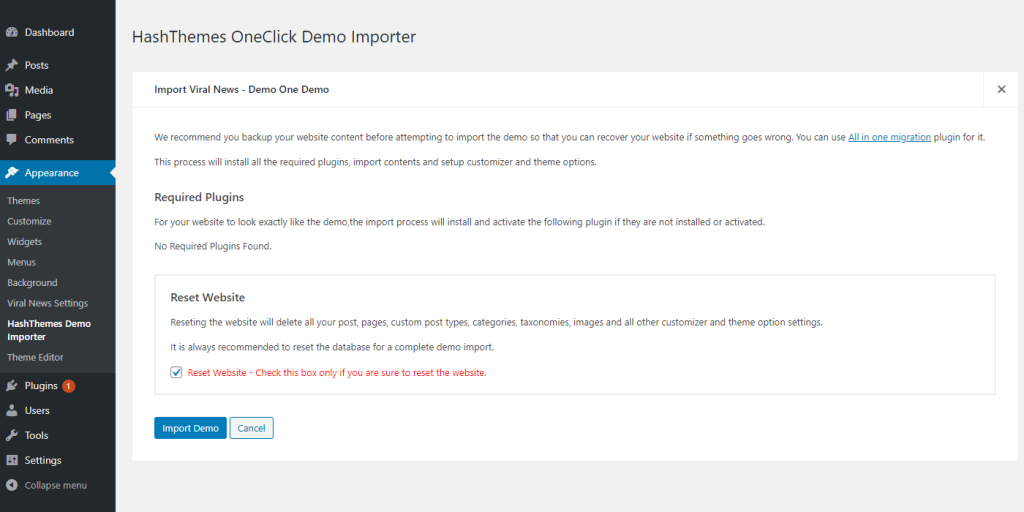Click the Dashboard gauge icon
Image resolution: width=1024 pixels, height=512 pixels.
pos(12,32)
